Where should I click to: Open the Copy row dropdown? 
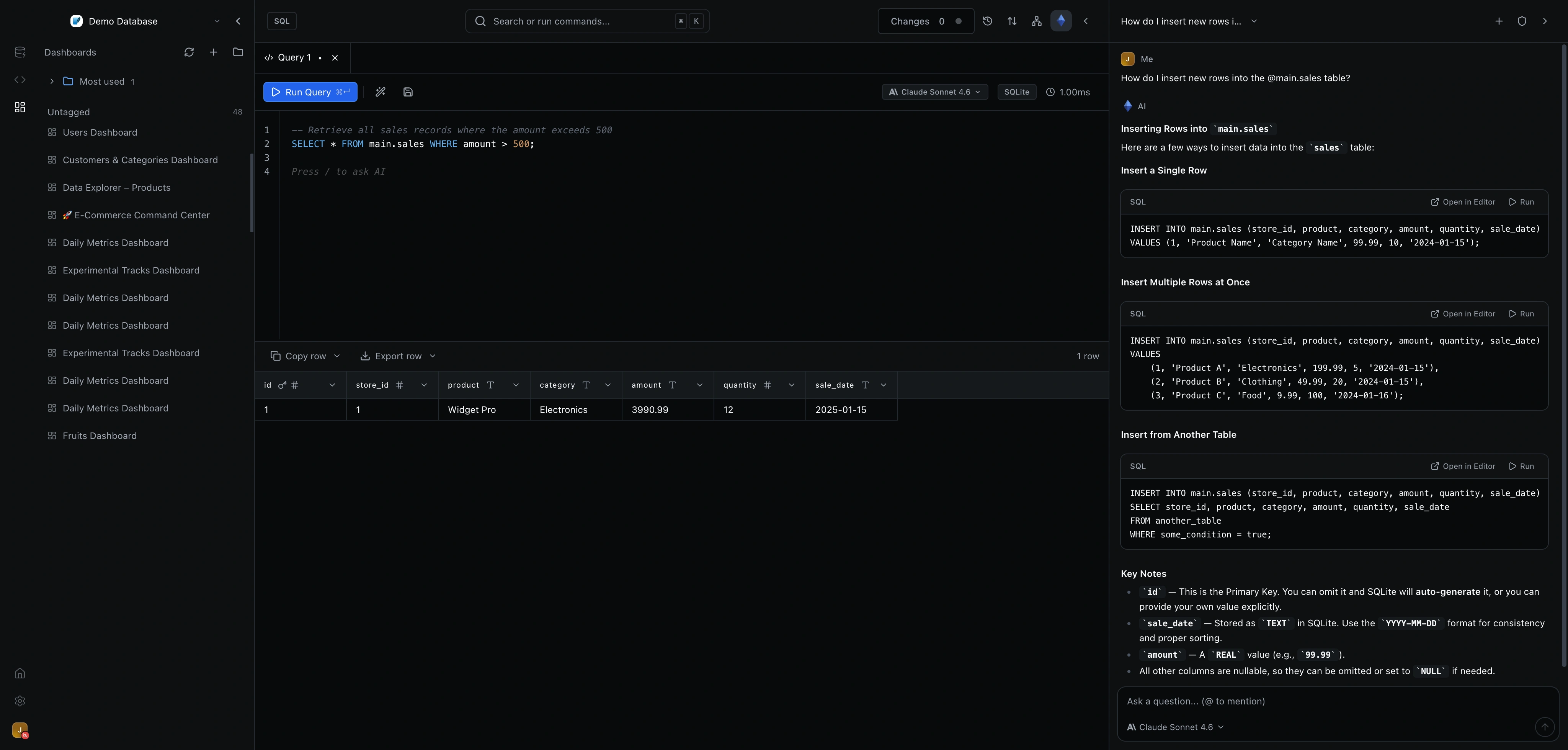point(305,356)
